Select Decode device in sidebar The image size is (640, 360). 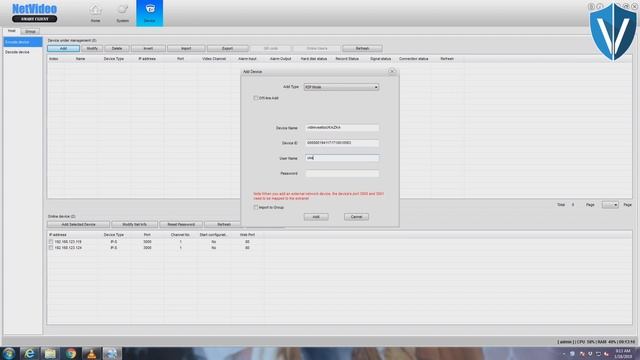click(x=23, y=52)
